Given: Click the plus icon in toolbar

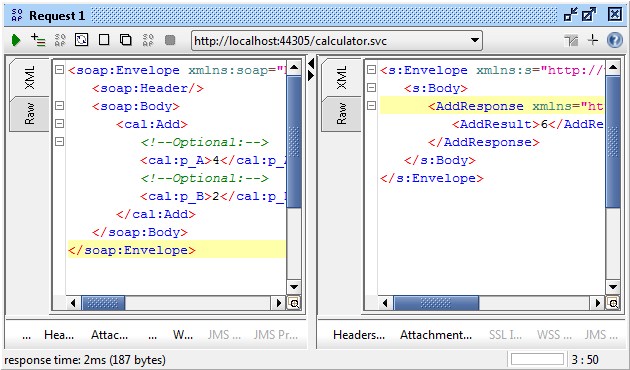Looking at the screenshot, I should pos(593,40).
